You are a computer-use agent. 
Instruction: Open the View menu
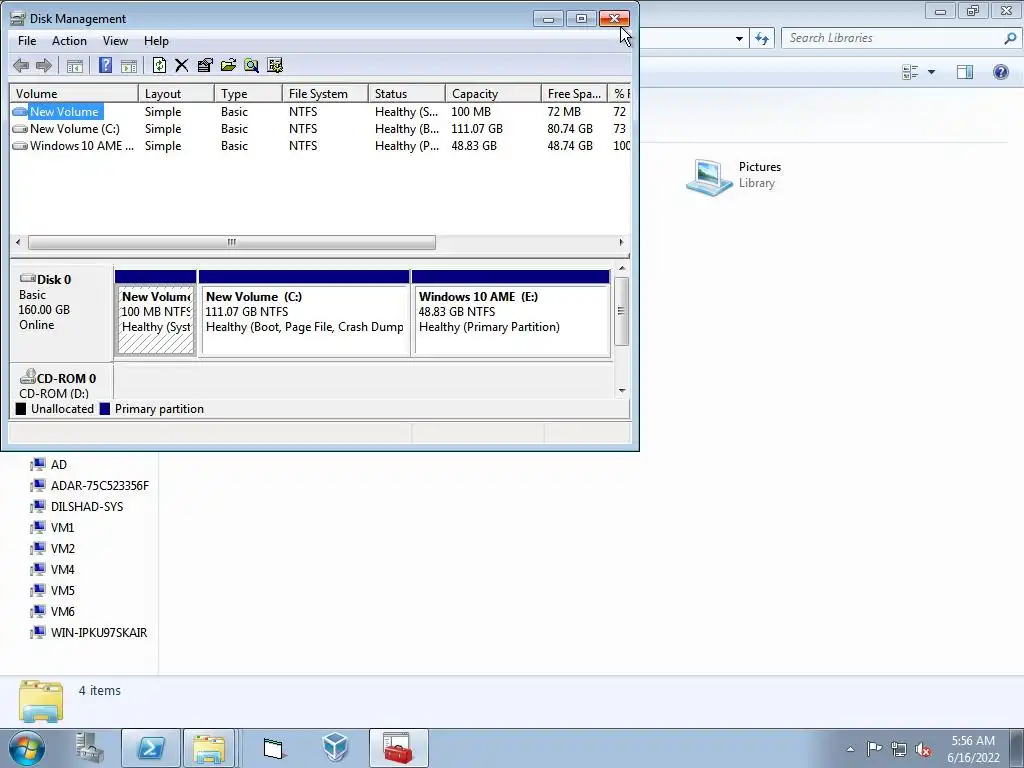115,40
